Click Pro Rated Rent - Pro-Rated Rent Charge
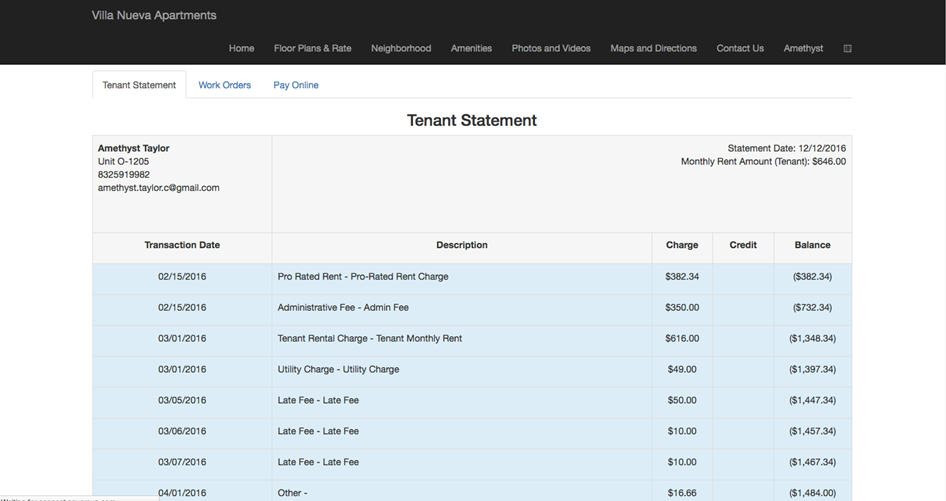 (363, 276)
